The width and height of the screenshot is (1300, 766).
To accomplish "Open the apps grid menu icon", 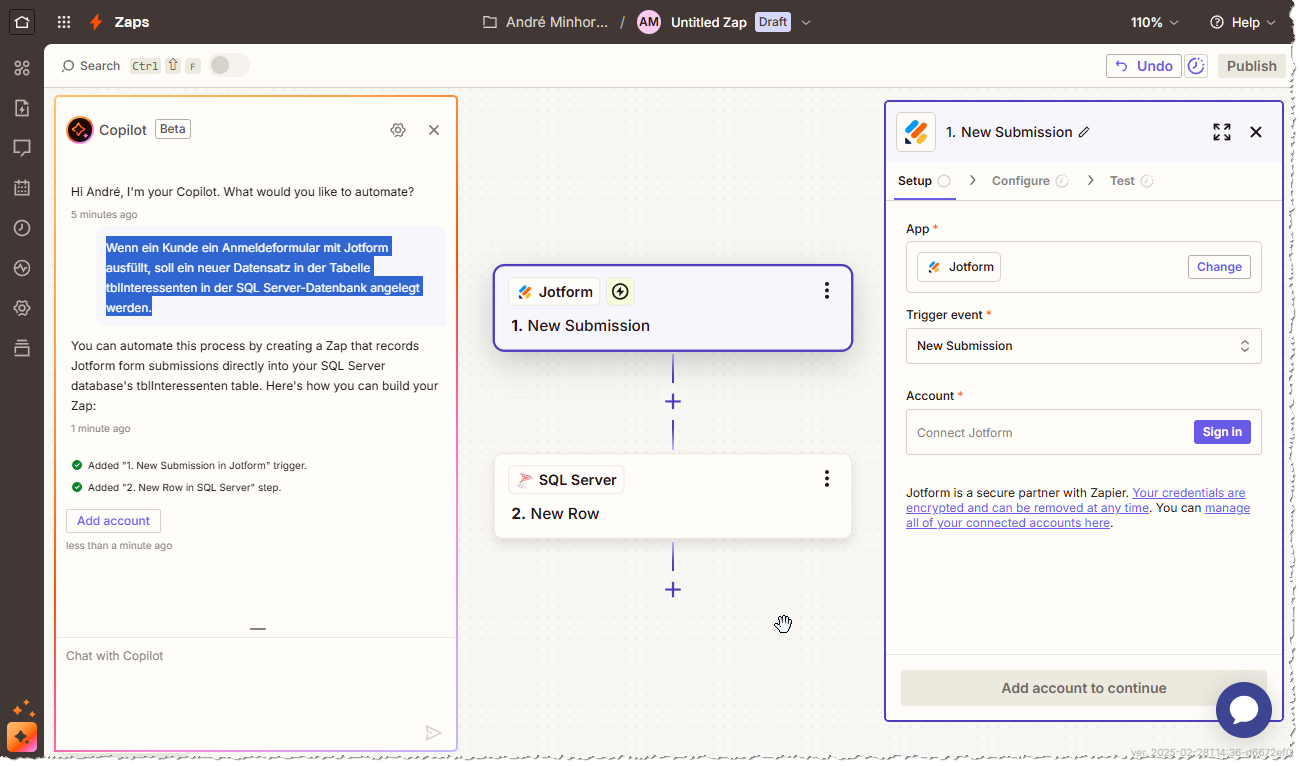I will [64, 22].
